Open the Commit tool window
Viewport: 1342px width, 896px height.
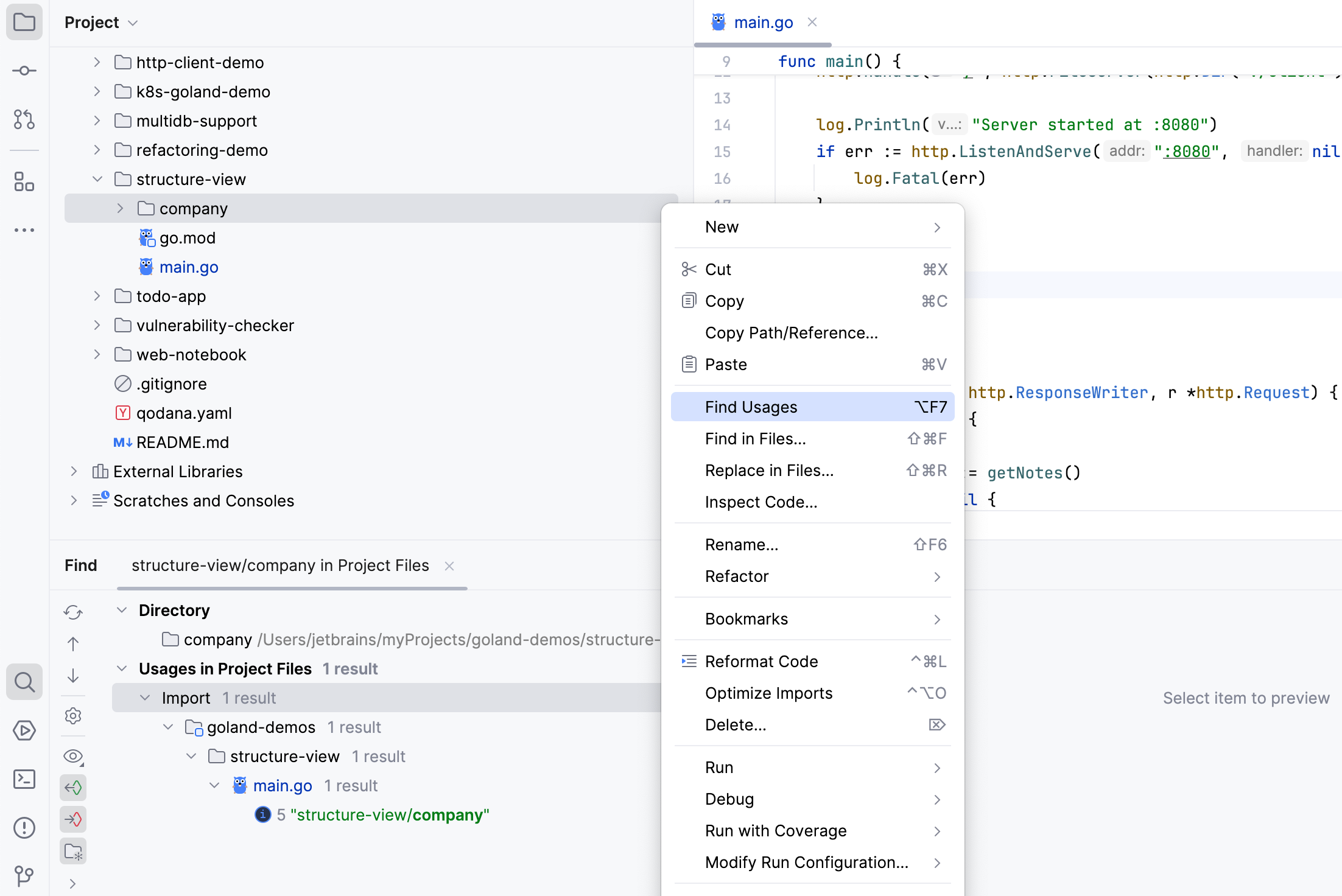point(24,70)
